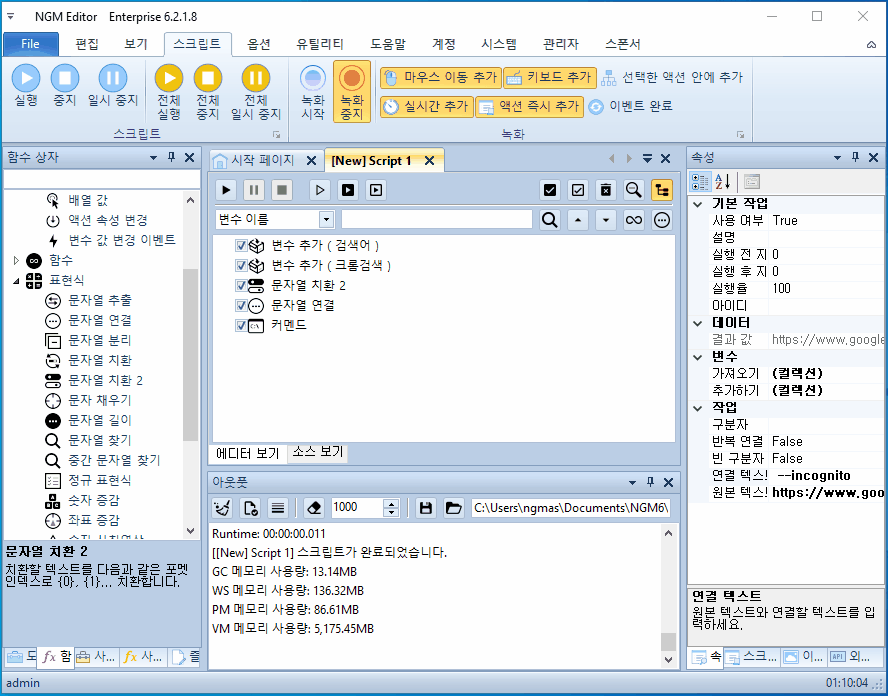Collapse the 작업 property group
The image size is (888, 696).
tap(698, 408)
